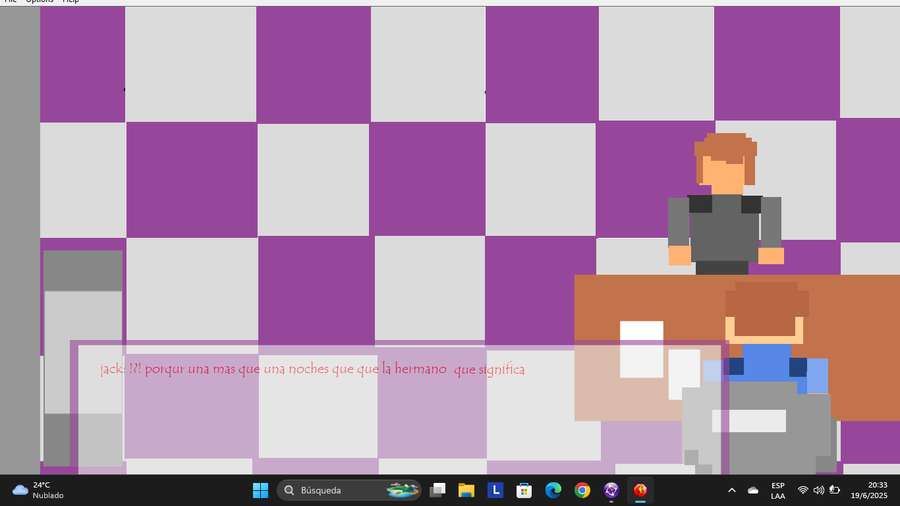Check the battery tray icon
Screen dimensions: 900x506
tap(835, 491)
